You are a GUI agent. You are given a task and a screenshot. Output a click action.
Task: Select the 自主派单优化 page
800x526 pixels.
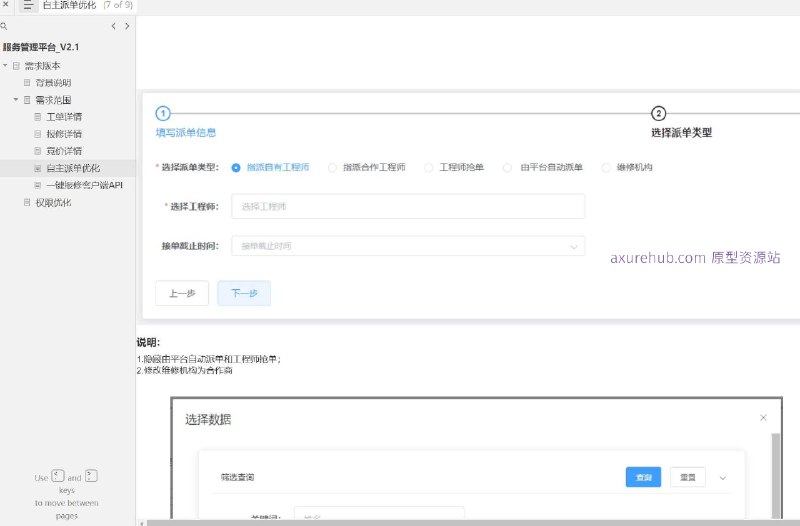tap(73, 168)
